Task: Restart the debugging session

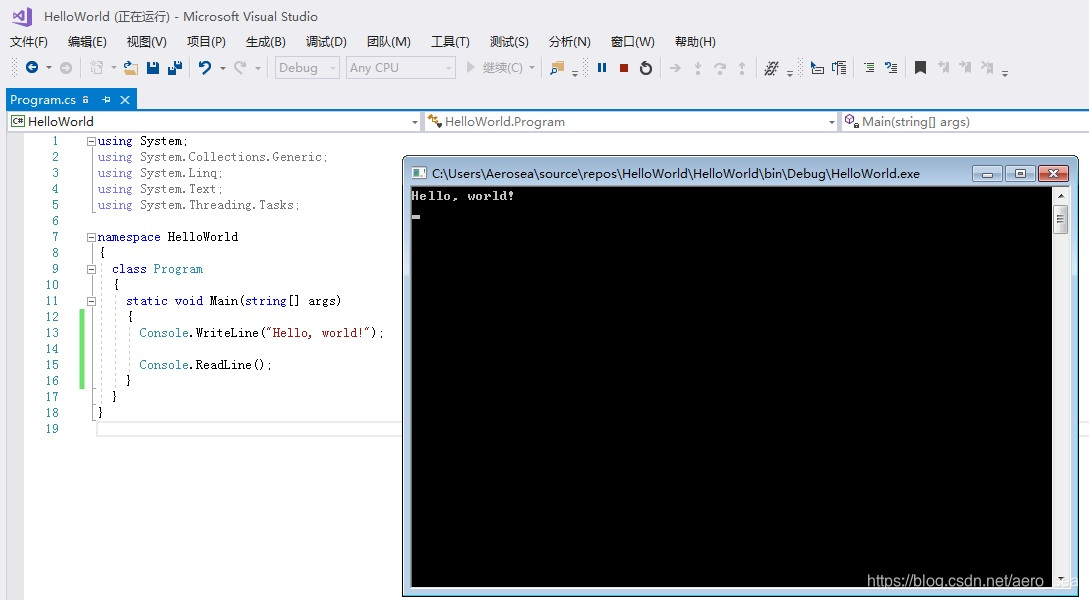Action: coord(646,67)
